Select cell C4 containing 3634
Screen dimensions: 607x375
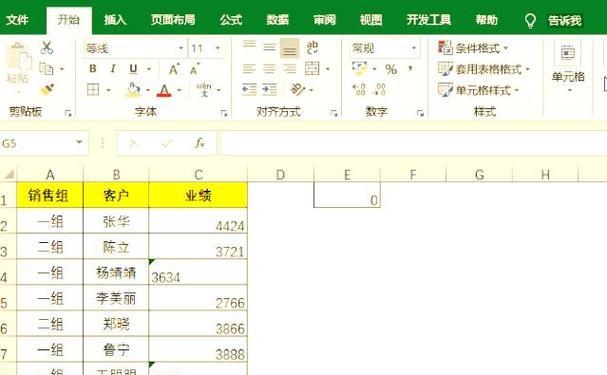point(198,272)
